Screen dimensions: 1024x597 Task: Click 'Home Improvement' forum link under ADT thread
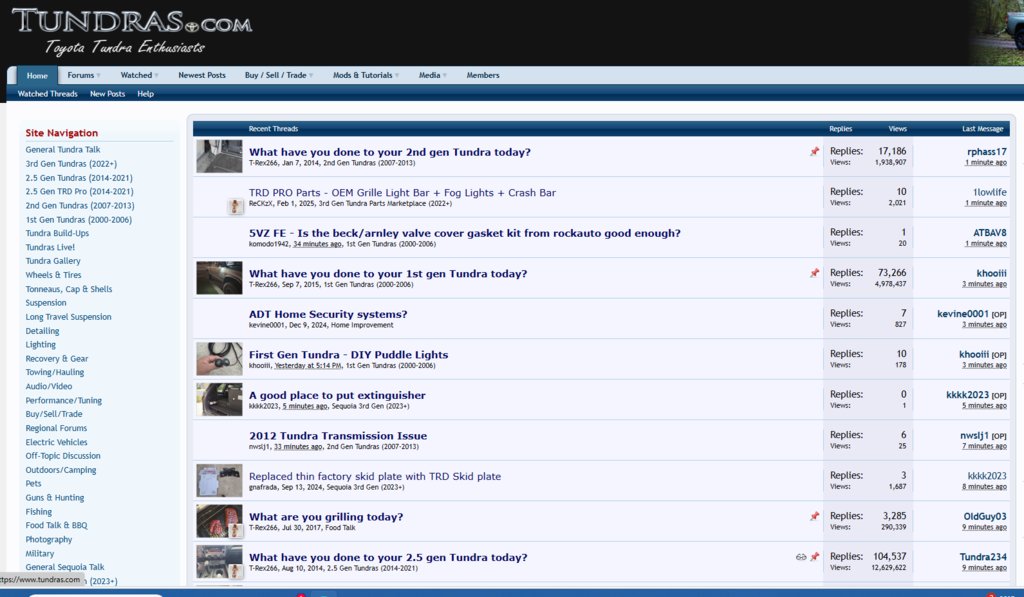tap(362, 325)
